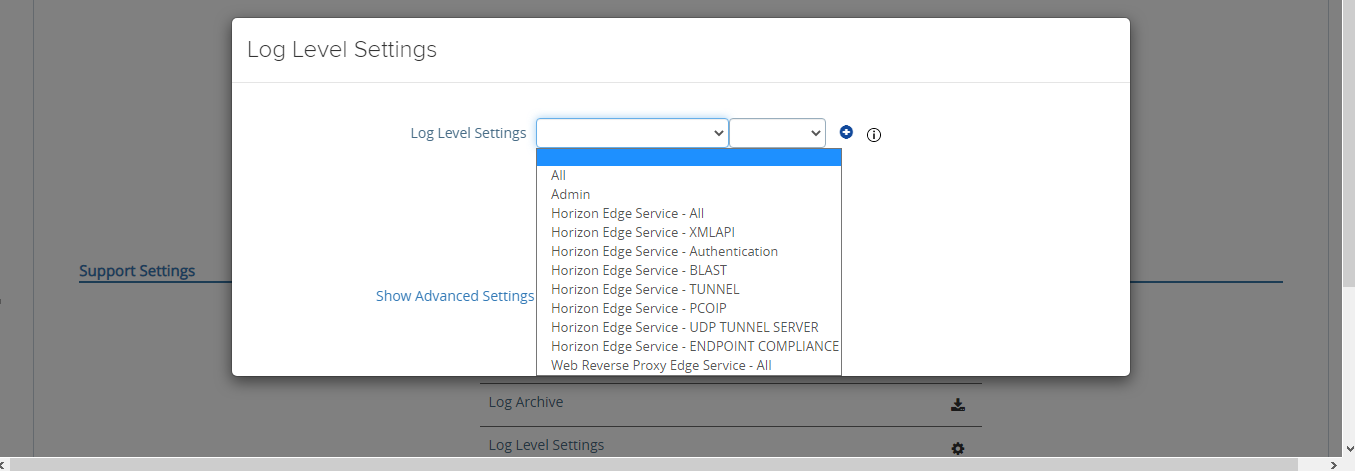Select Horizon Edge Service - ENDPOINT COMPLIANCE
1355x471 pixels.
pyautogui.click(x=689, y=346)
